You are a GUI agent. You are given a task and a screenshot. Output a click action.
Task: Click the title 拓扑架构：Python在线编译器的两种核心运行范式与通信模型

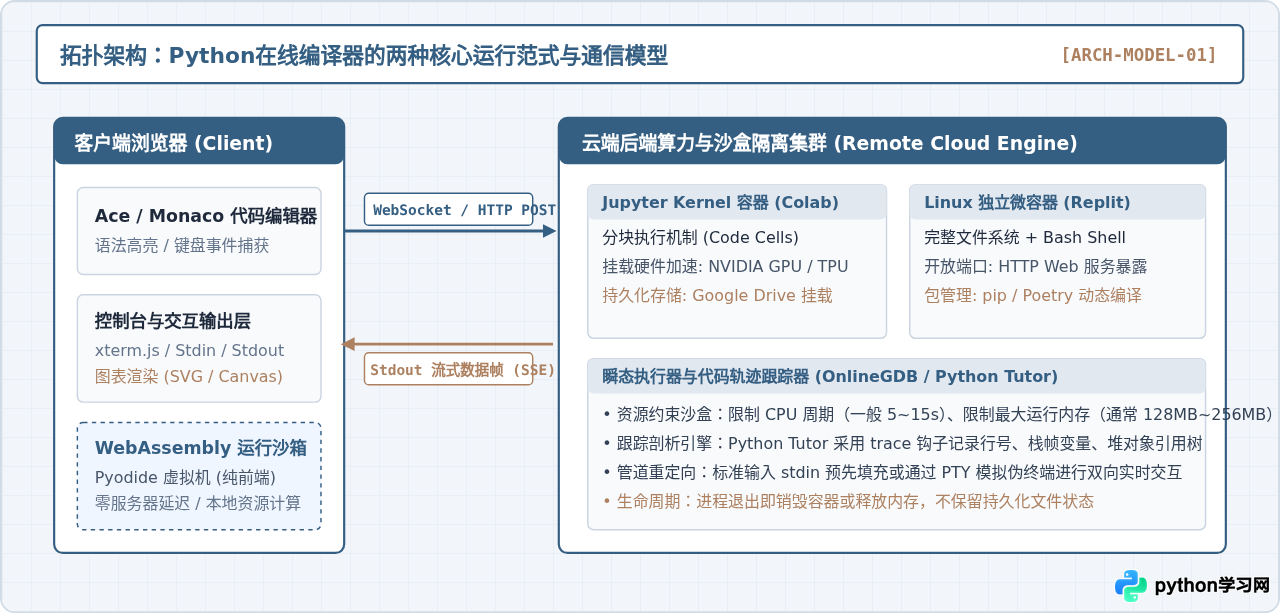click(x=363, y=55)
